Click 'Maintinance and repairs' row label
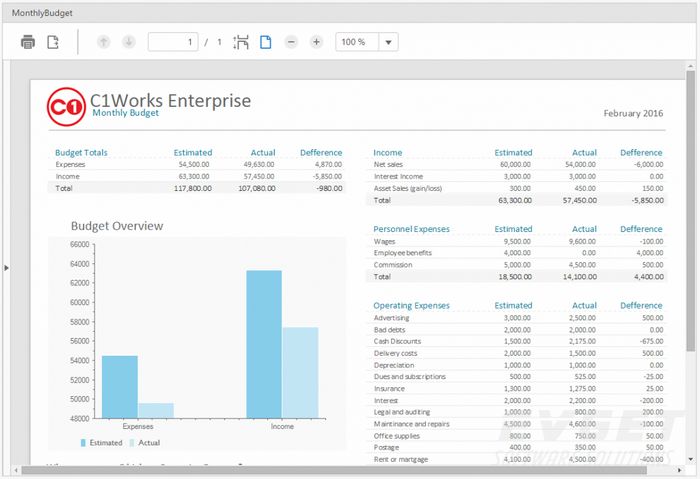 click(x=411, y=424)
